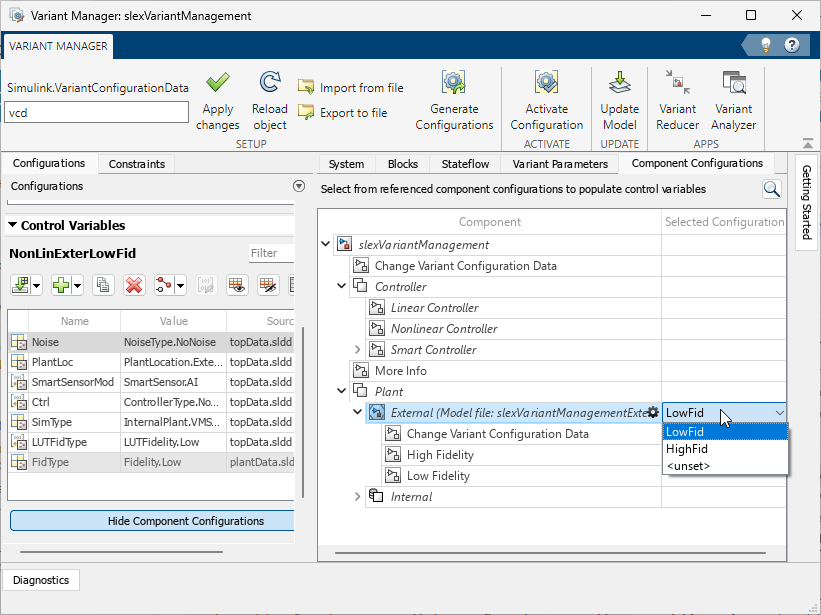
Task: Click Activate Configuration in the ribbon
Action: (x=546, y=84)
